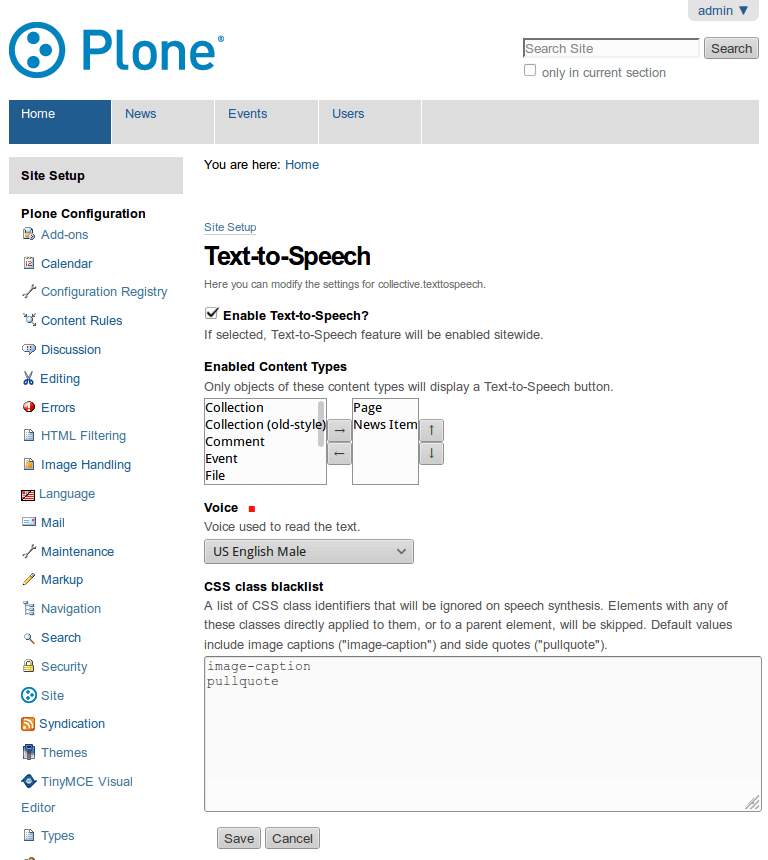
Task: Open the Voice dropdown list
Action: pos(309,551)
